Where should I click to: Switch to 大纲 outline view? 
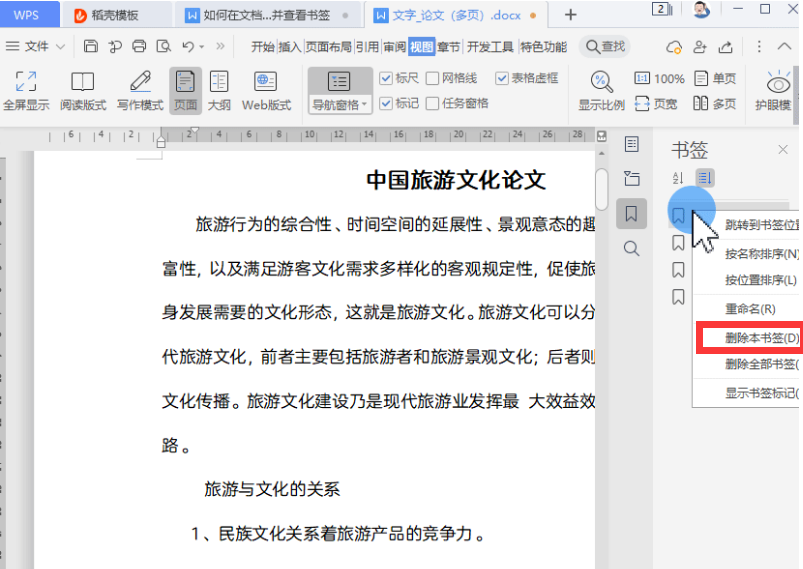tap(218, 82)
